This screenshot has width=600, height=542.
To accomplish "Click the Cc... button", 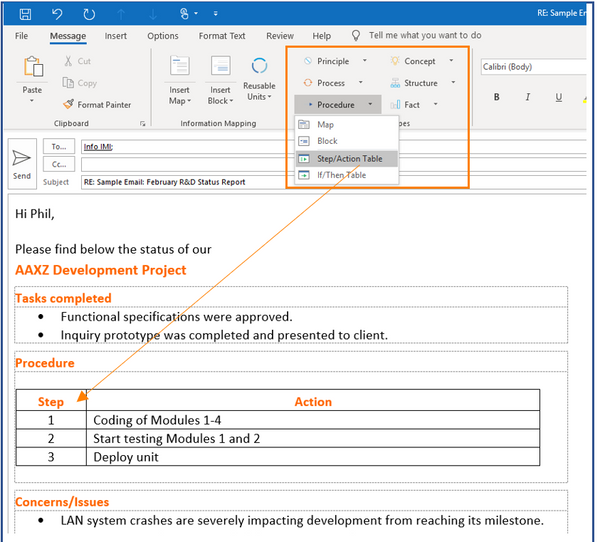I will tap(59, 164).
